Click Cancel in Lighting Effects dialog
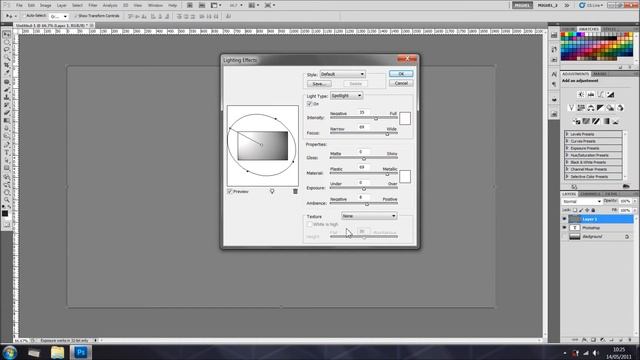 (401, 83)
